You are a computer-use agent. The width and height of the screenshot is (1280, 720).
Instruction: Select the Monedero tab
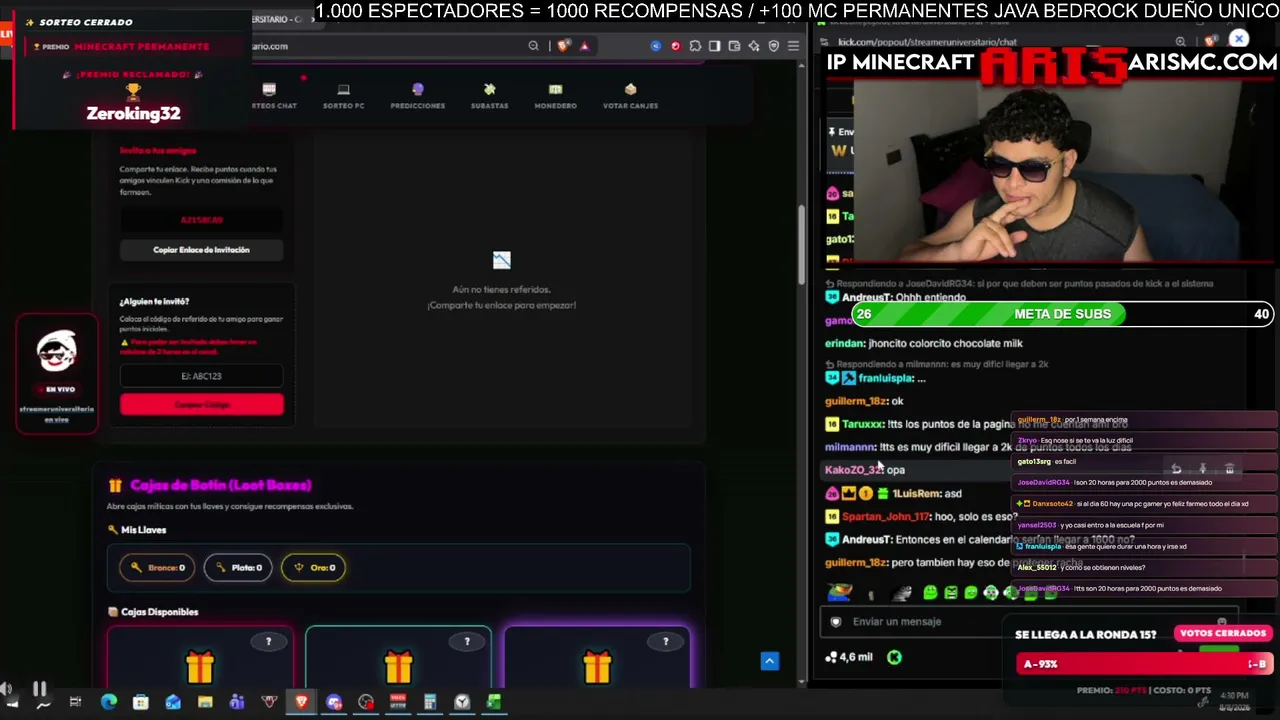(x=555, y=96)
